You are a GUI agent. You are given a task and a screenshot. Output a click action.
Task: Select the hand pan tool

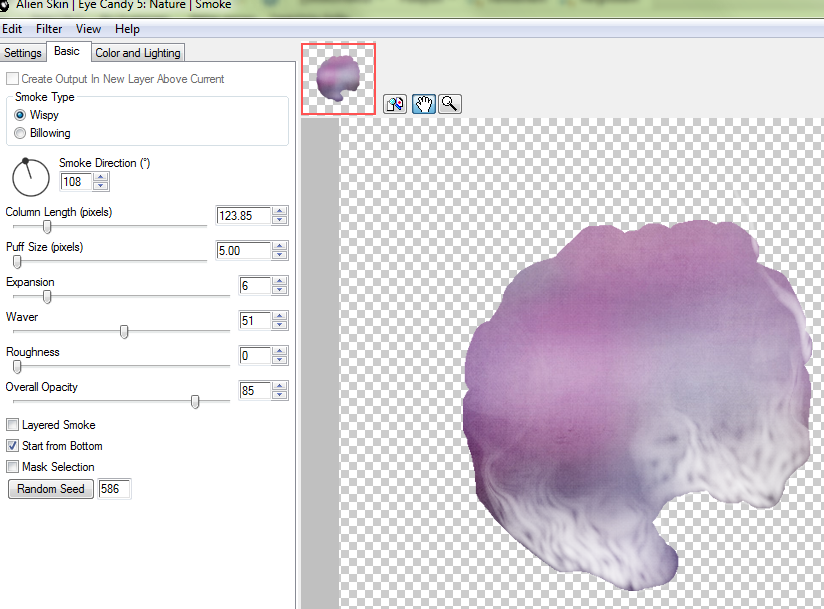point(424,104)
